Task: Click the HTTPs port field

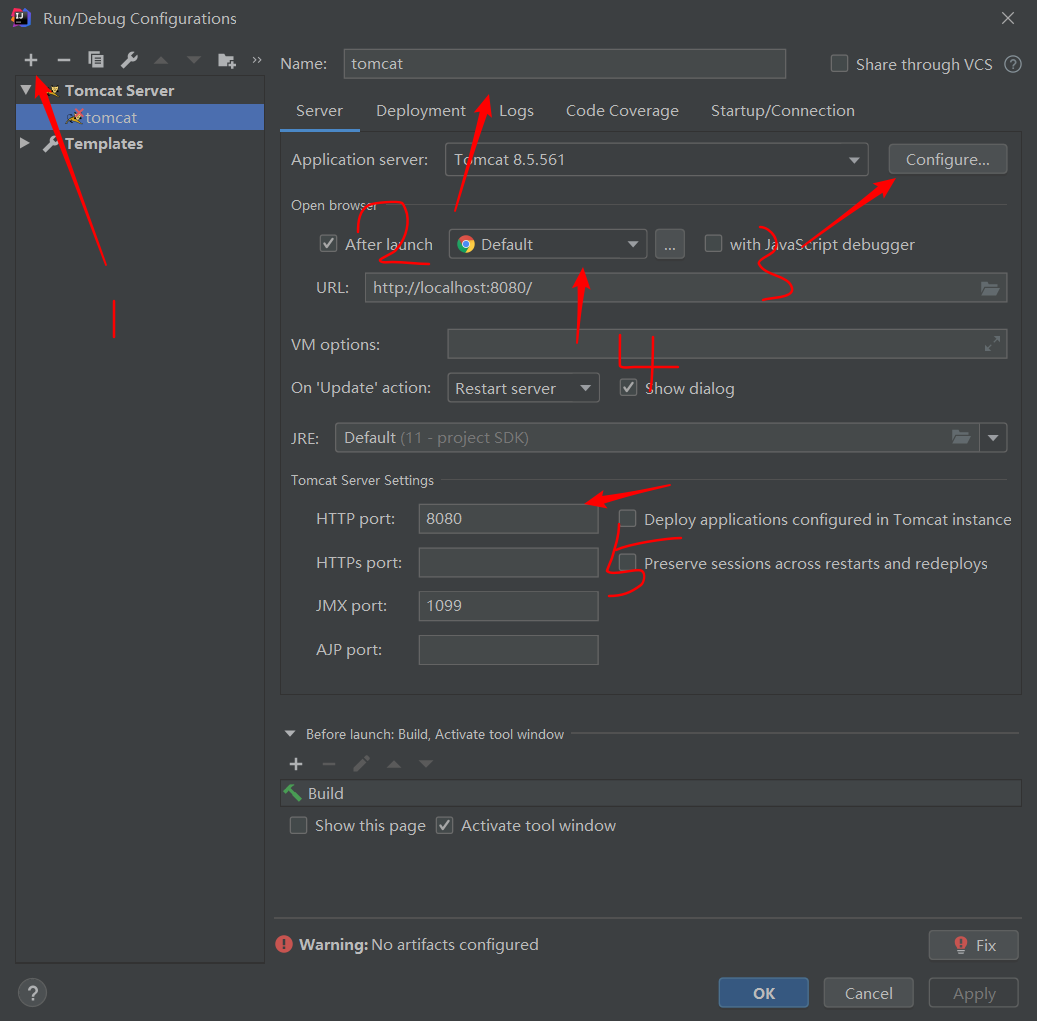Action: 509,562
